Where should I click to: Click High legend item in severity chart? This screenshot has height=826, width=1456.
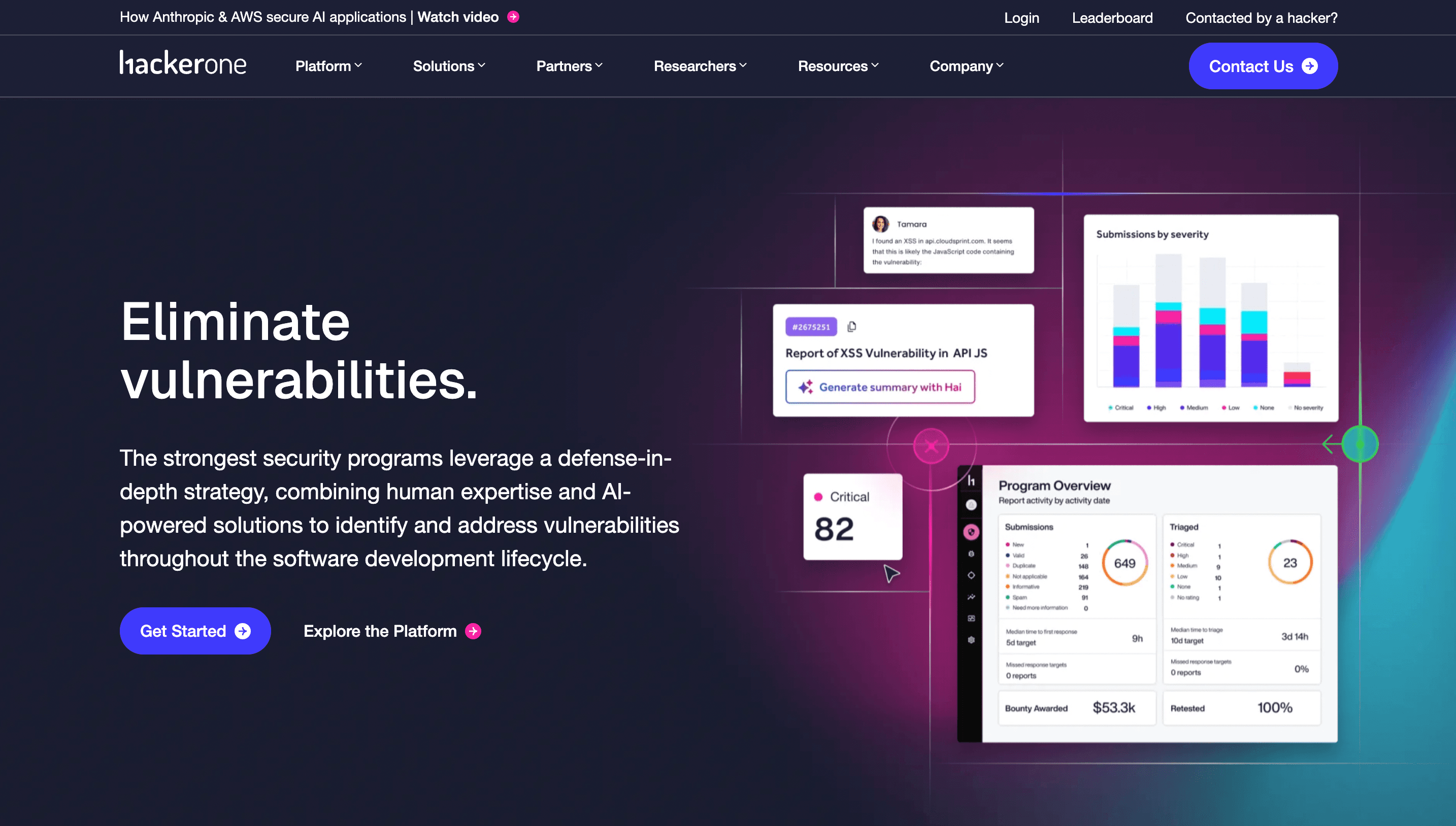1156,408
